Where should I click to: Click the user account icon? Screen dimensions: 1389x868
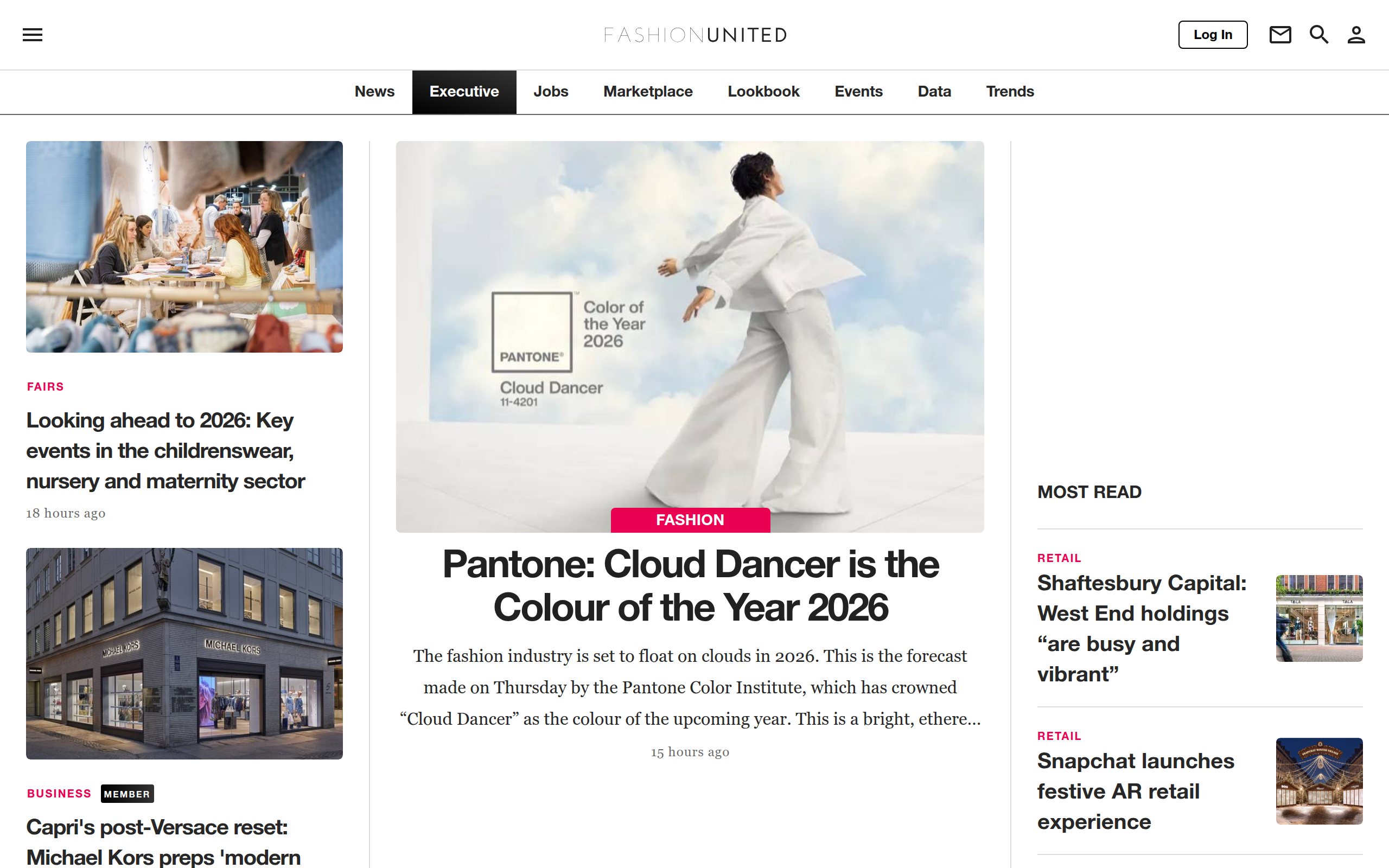[x=1356, y=34]
